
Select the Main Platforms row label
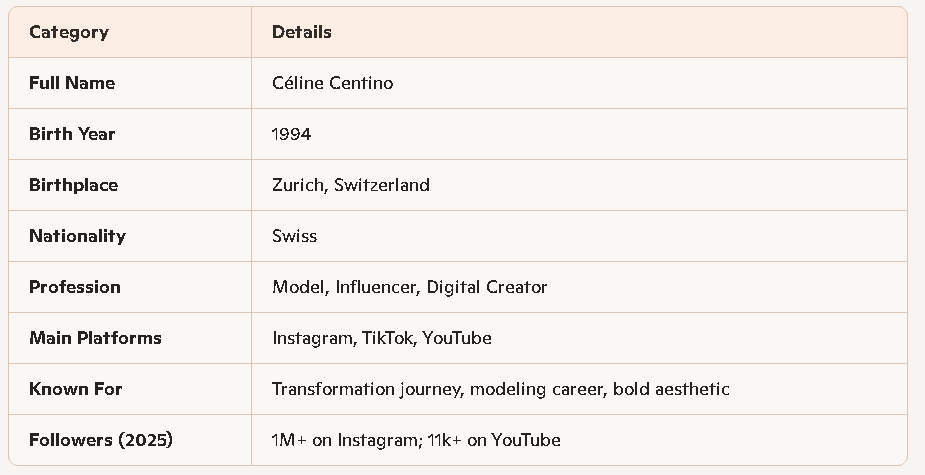(95, 338)
